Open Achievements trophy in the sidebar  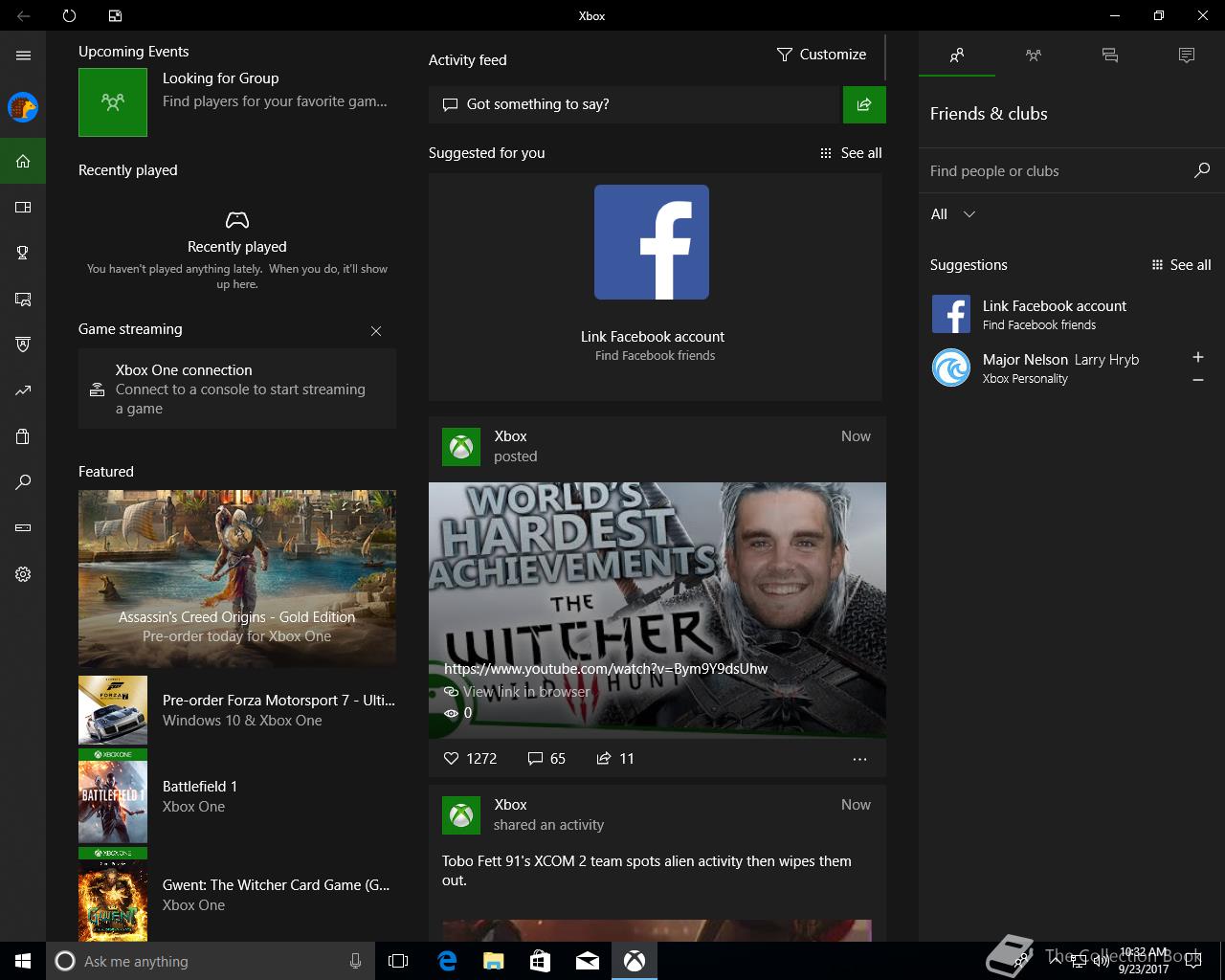(23, 253)
